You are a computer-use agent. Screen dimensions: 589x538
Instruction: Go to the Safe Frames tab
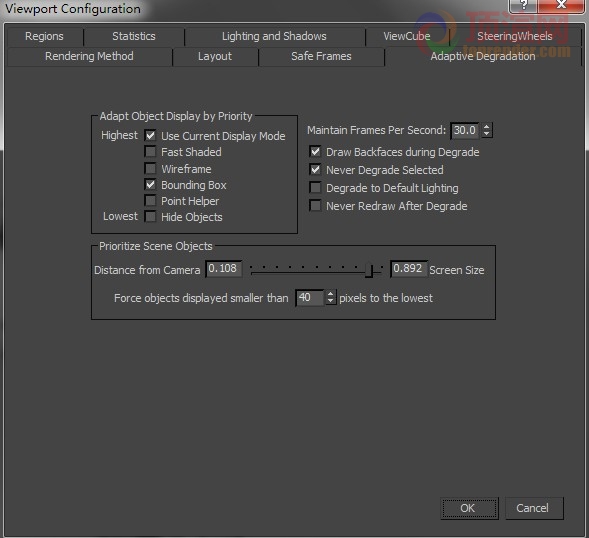click(x=321, y=56)
